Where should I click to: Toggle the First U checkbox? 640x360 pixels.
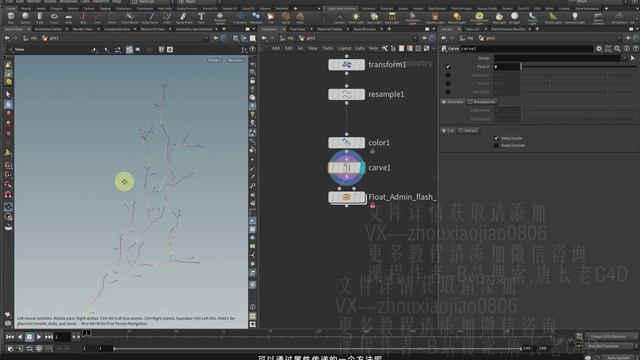pyautogui.click(x=448, y=67)
